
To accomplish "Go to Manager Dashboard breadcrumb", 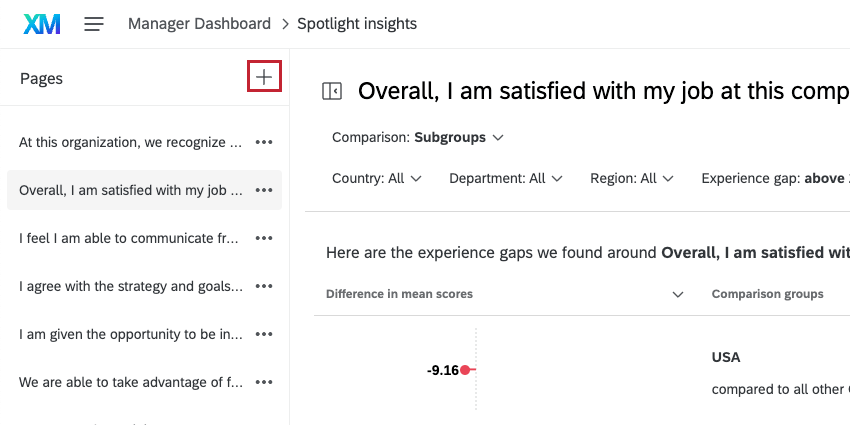I will (x=199, y=23).
